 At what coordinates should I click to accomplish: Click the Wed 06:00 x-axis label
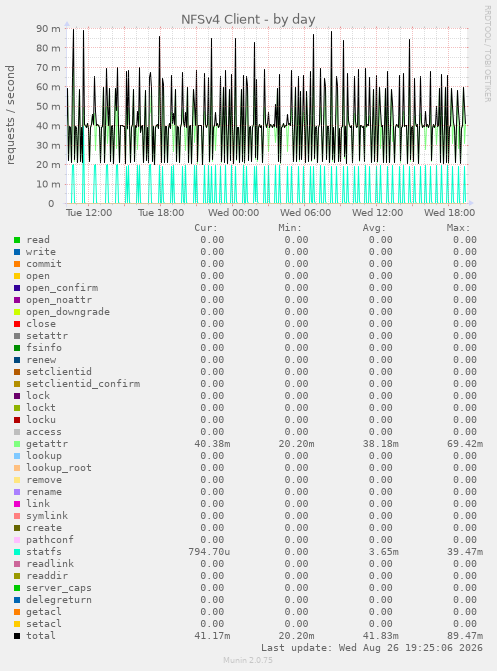pos(306,213)
